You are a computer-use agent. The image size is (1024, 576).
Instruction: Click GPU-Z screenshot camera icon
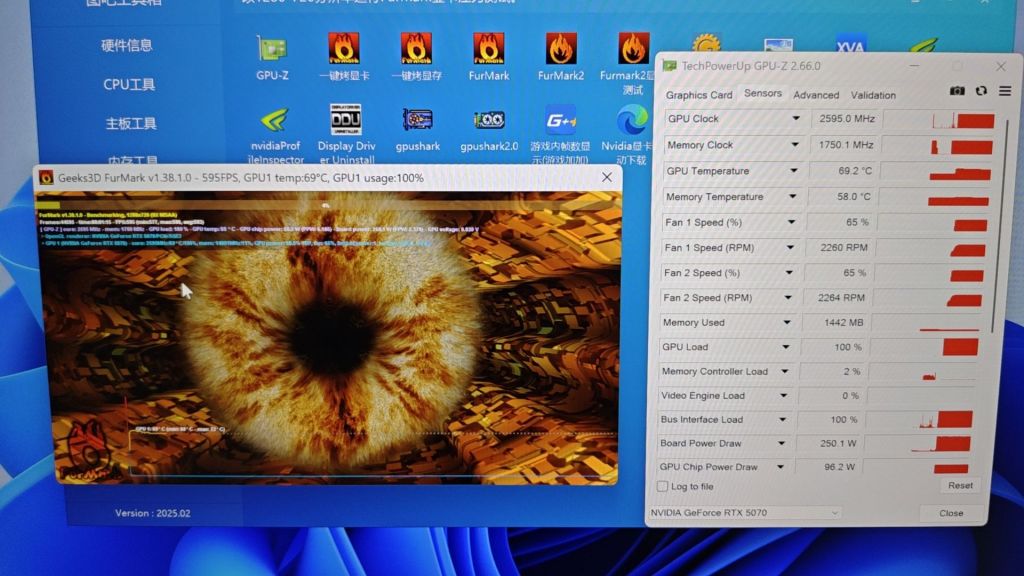coord(957,92)
